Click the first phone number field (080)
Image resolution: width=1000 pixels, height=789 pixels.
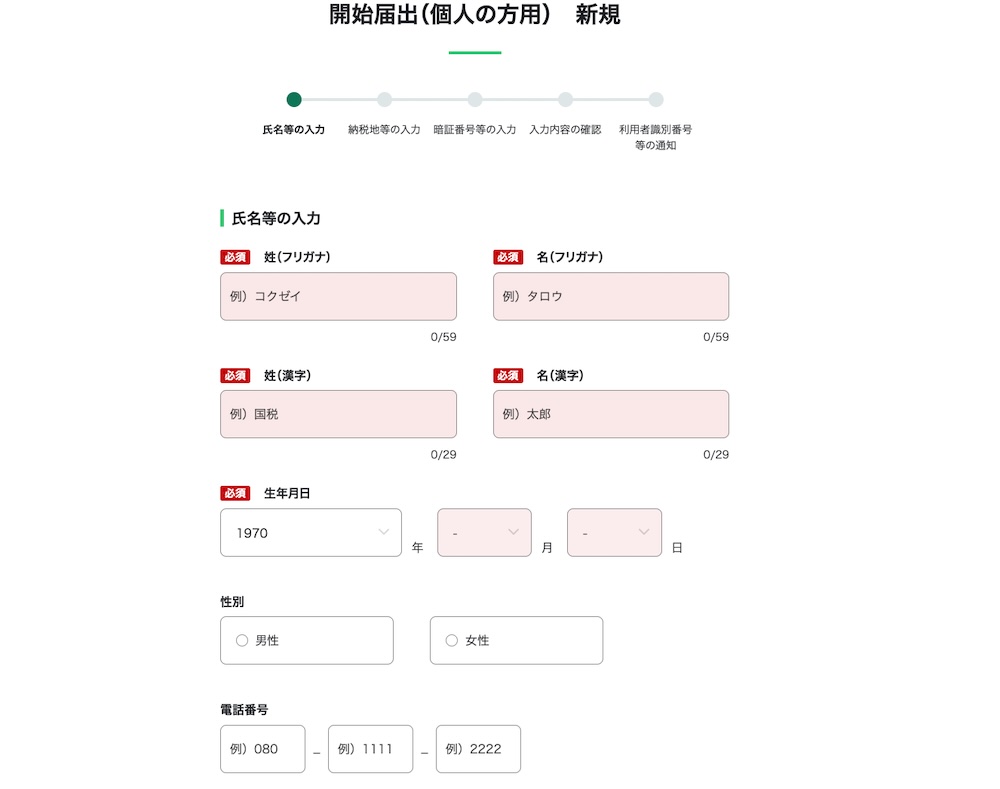(x=262, y=749)
